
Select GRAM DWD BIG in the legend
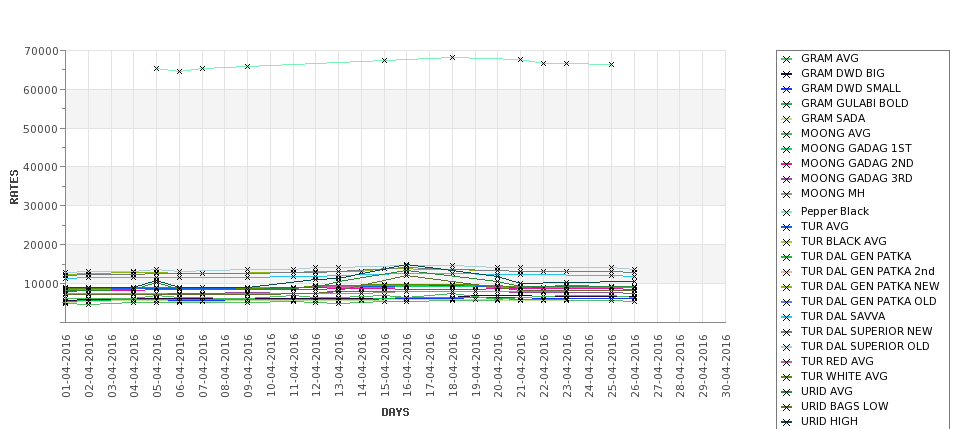(843, 73)
